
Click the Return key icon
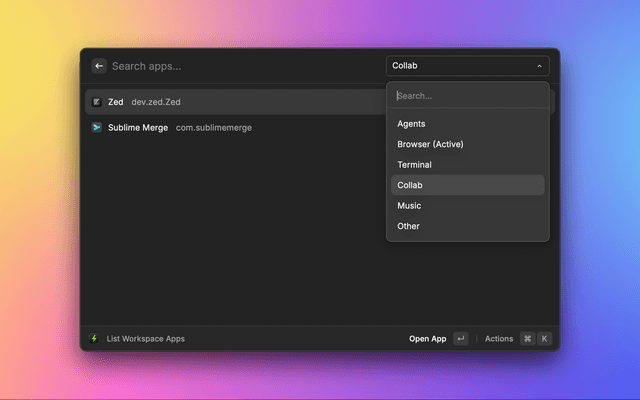[x=460, y=338]
